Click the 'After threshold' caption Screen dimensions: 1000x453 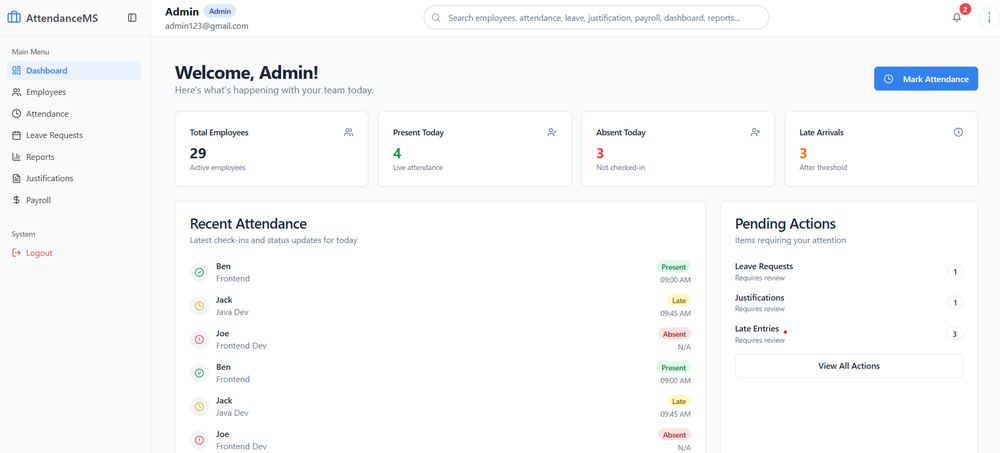click(823, 168)
